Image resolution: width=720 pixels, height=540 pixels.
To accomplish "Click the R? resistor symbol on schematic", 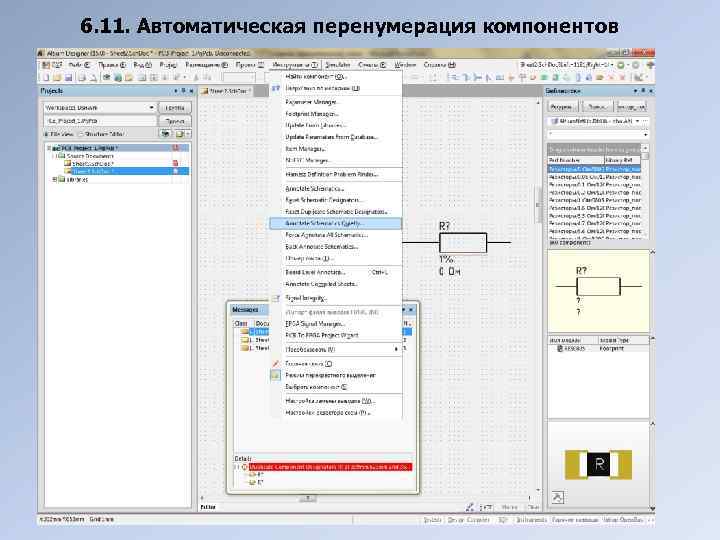I will pyautogui.click(x=463, y=242).
